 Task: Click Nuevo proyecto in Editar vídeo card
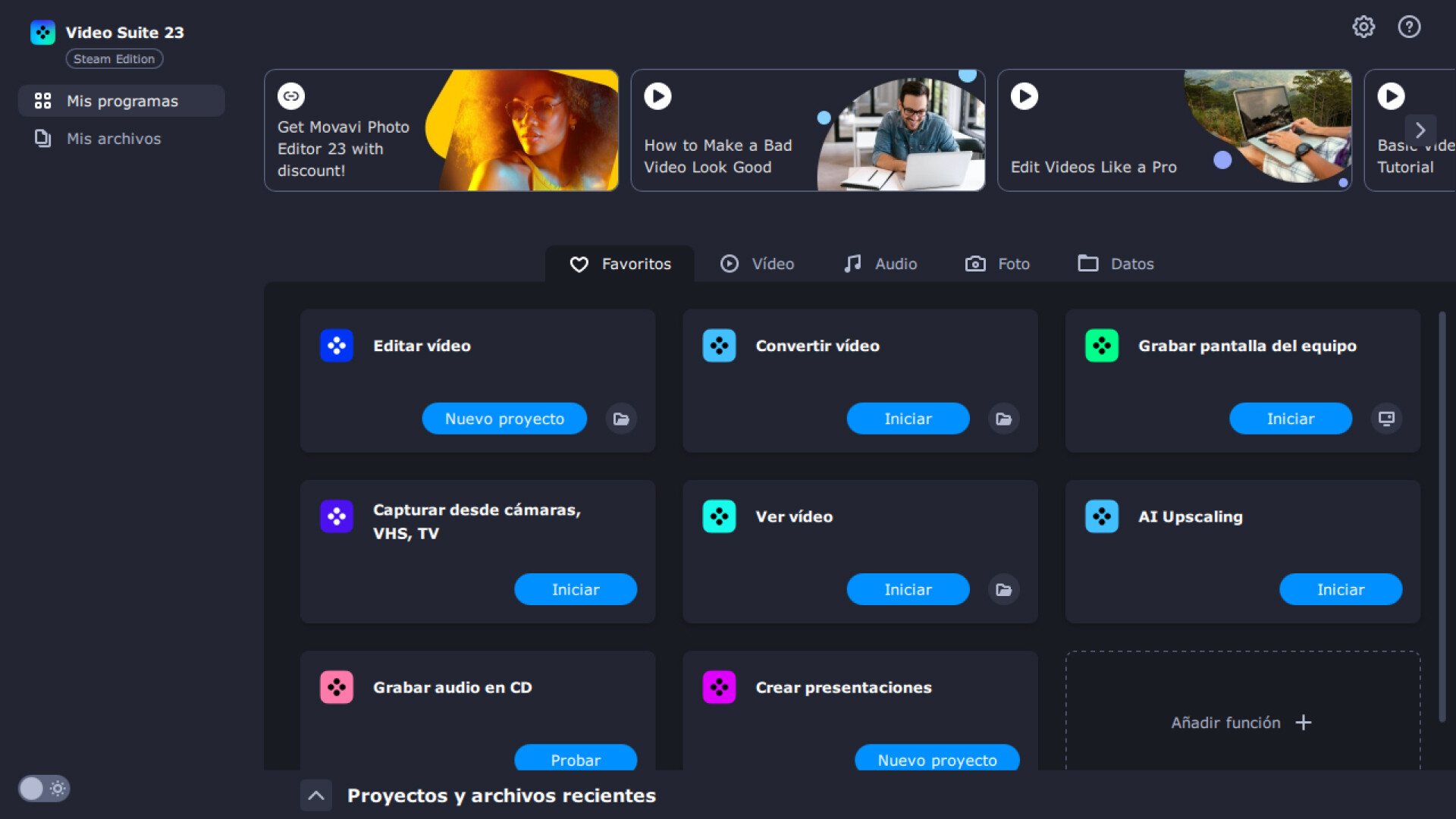[504, 419]
